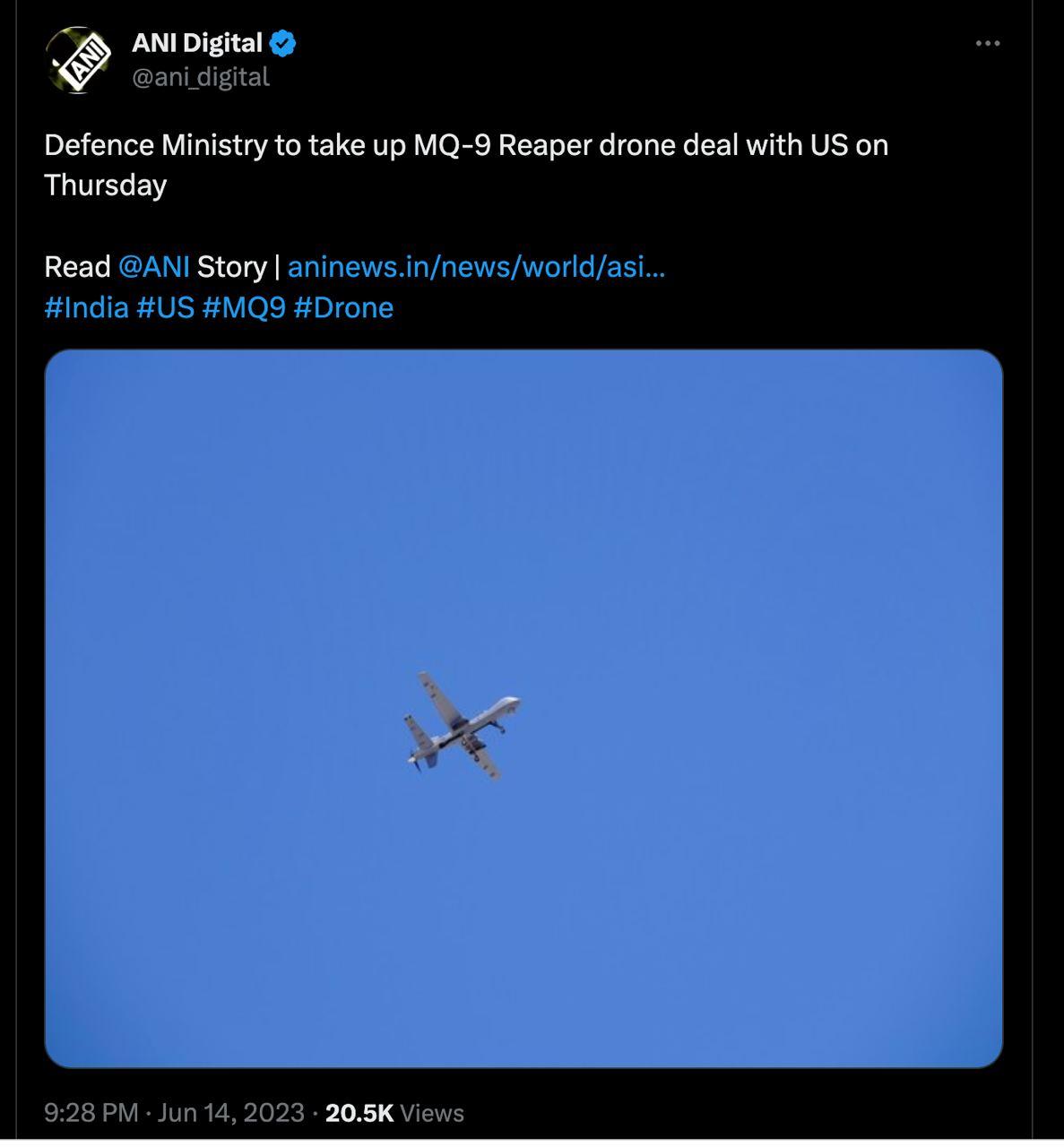Click the 20.5K view count
The height and width of the screenshot is (1147, 1064).
tap(359, 1113)
